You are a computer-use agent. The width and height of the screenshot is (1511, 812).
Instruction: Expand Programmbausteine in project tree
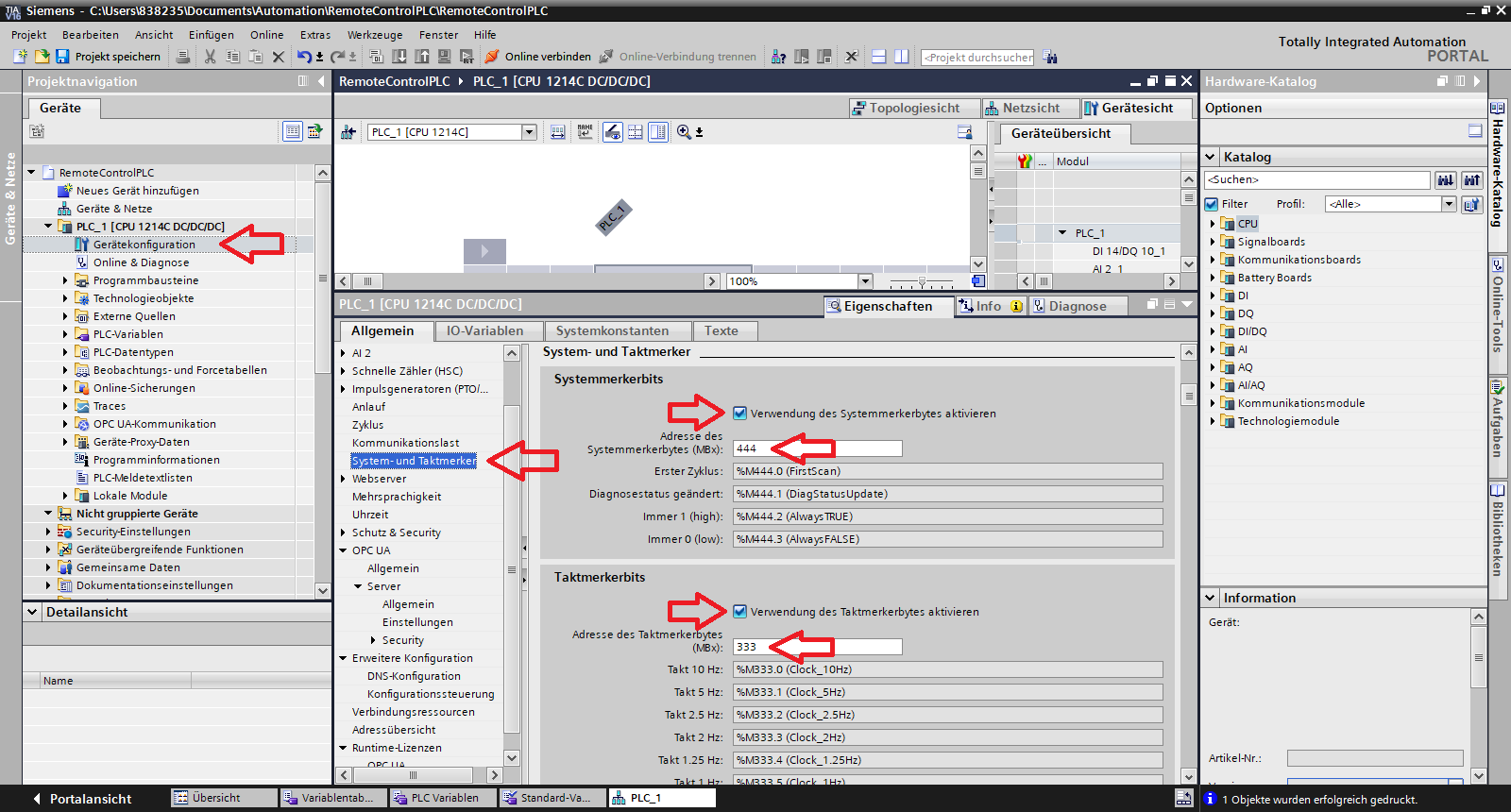[65, 280]
